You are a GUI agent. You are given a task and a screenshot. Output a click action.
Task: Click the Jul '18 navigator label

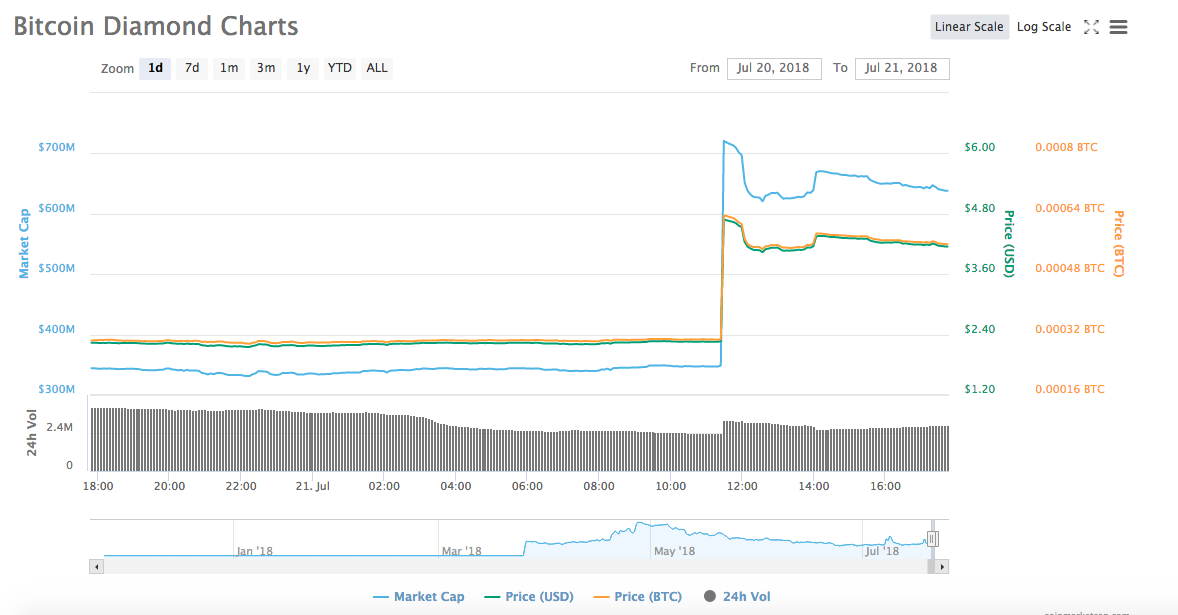pyautogui.click(x=882, y=551)
